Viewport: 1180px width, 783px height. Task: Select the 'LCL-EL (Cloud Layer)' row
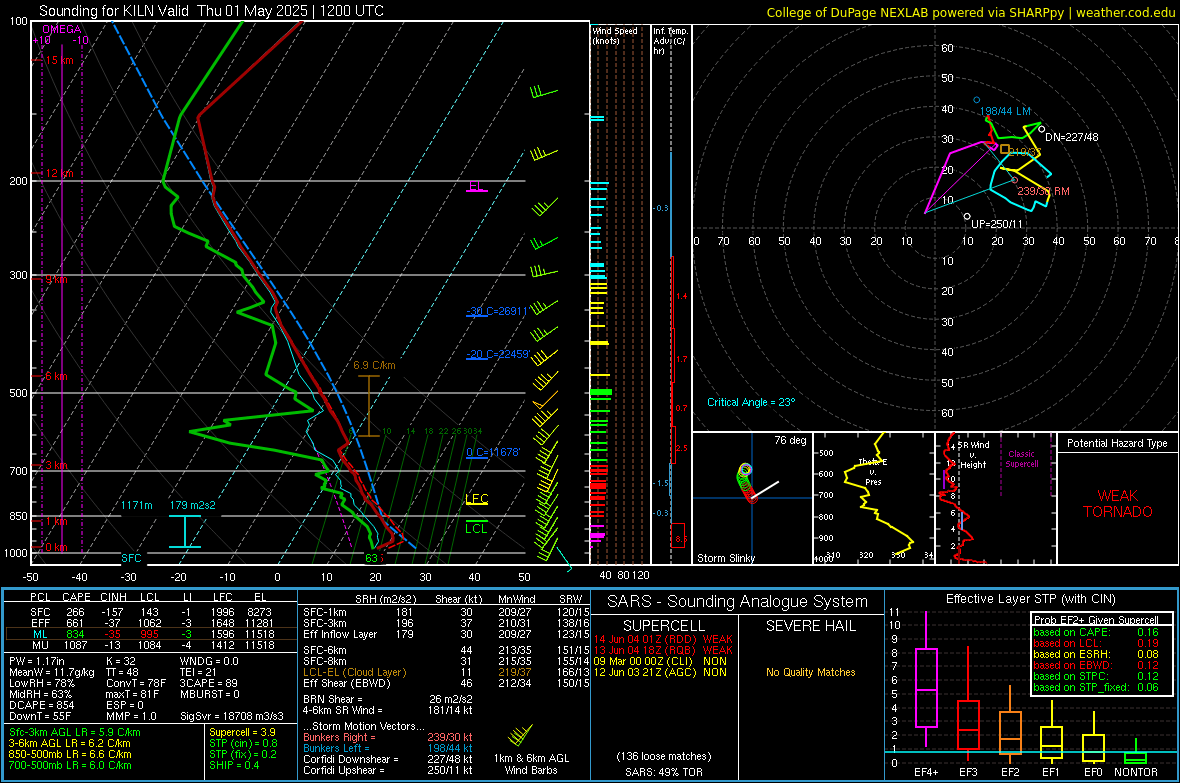(x=445, y=672)
